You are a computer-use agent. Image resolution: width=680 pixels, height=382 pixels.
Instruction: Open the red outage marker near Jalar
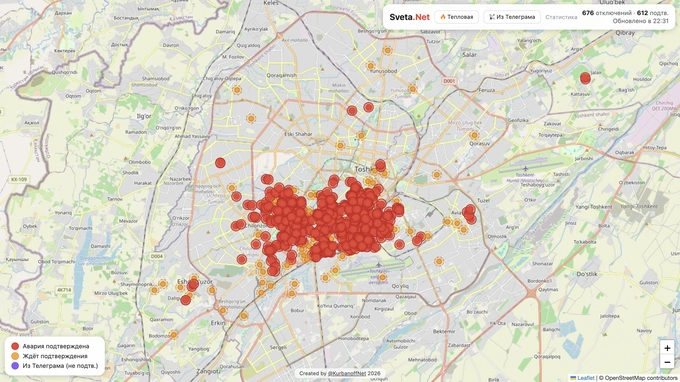[585, 78]
